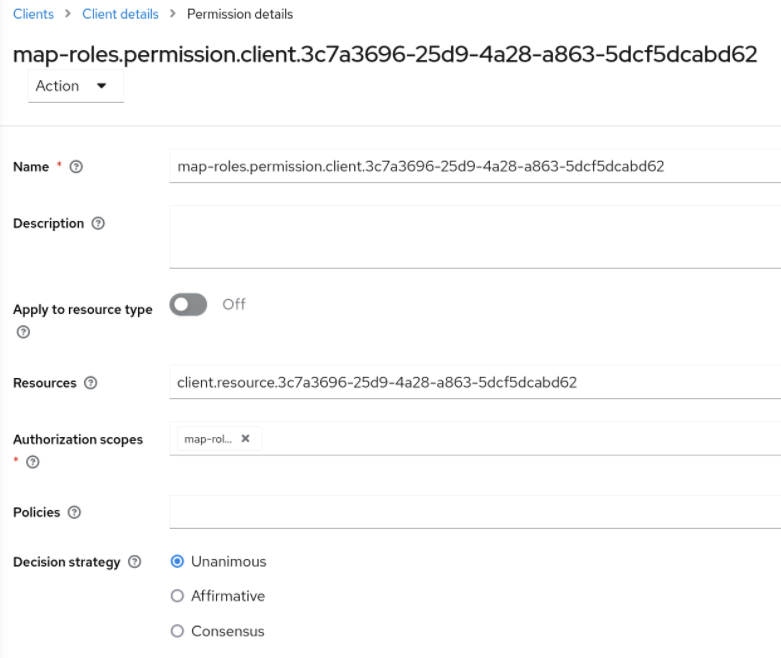This screenshot has width=781, height=658.
Task: Click help icon next to Policies
Action: click(x=75, y=512)
